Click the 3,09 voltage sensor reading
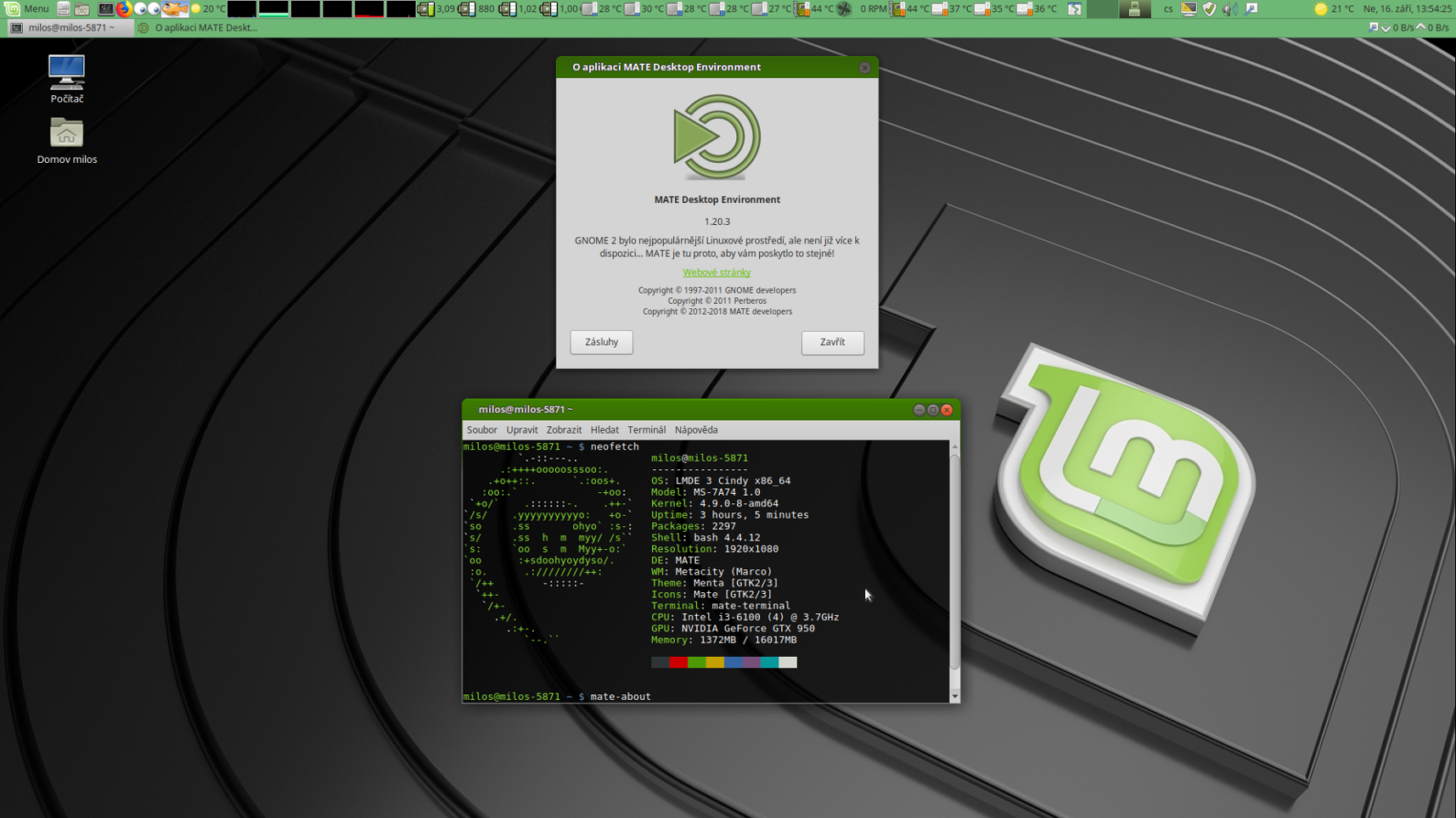Screen dimensions: 1456x818 point(436,8)
